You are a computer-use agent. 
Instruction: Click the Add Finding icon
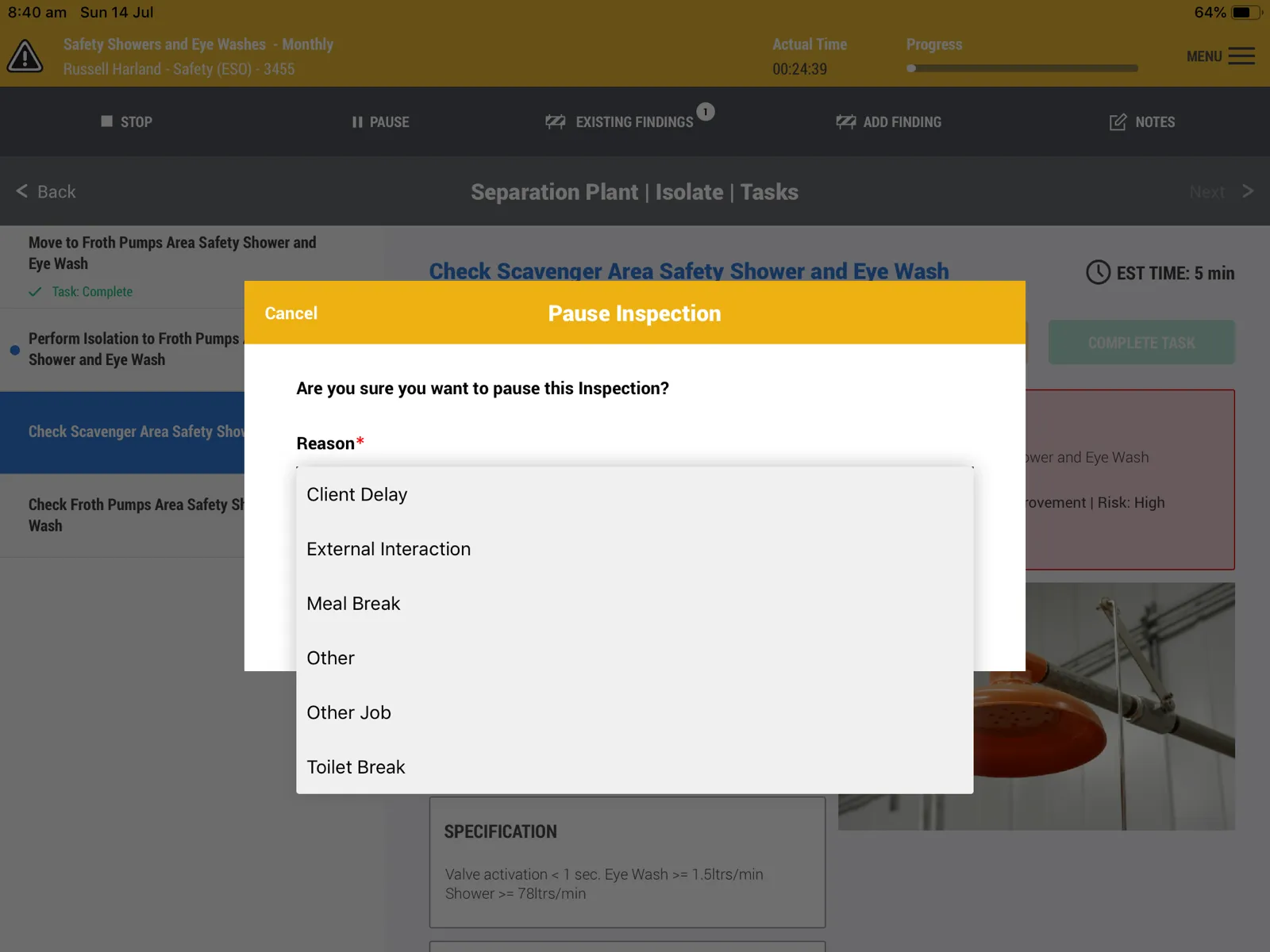click(x=846, y=122)
